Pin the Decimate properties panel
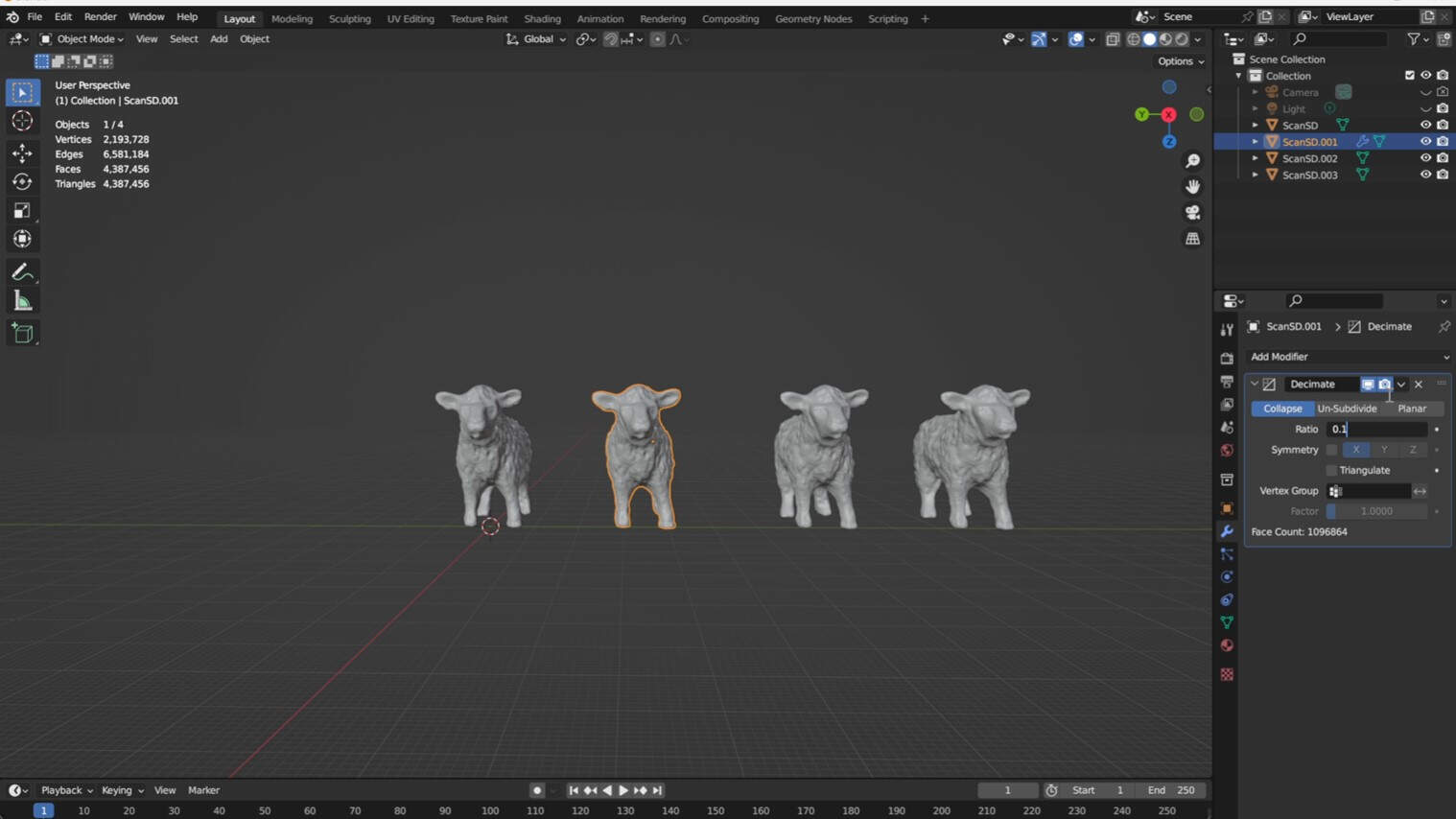The image size is (1456, 819). point(1444,327)
